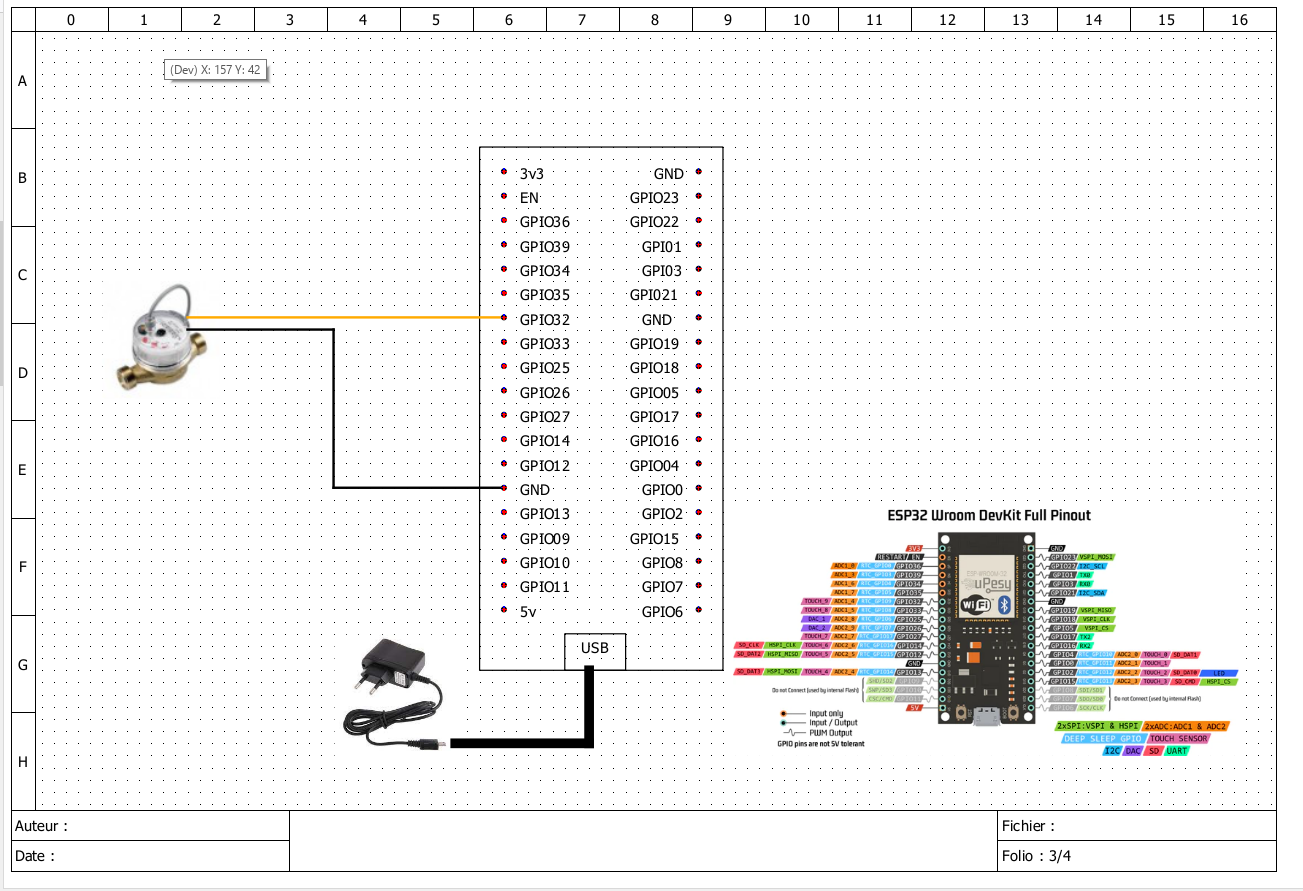Select the GPI021 pin label
The height and width of the screenshot is (891, 1303).
654,295
